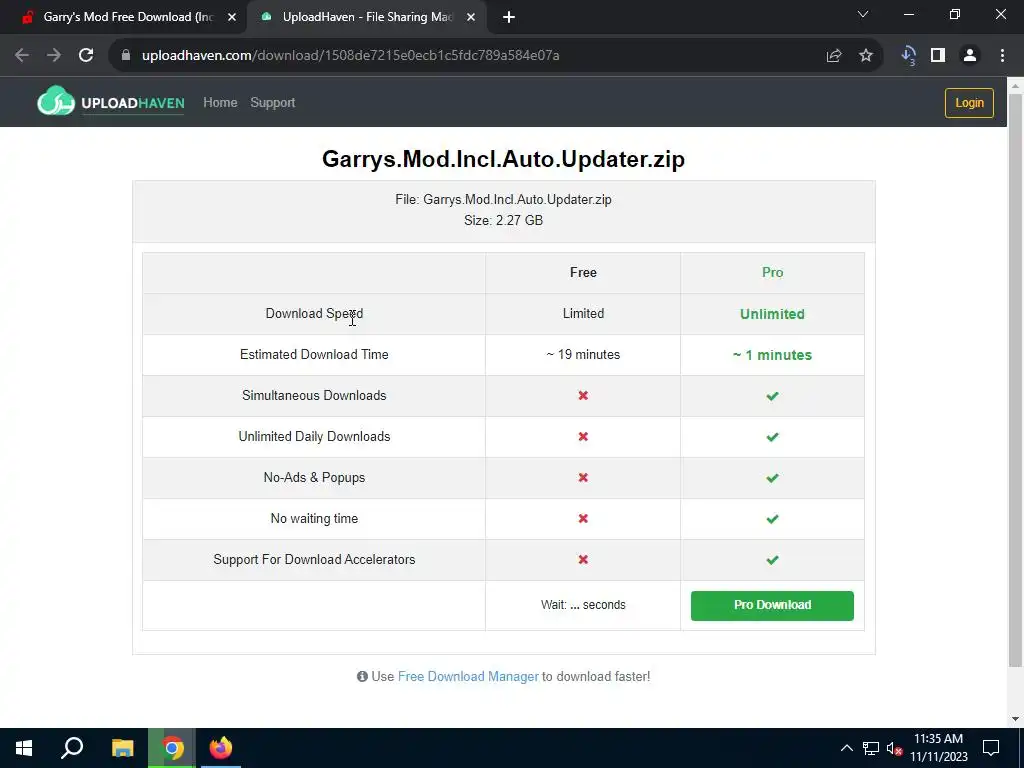1024x768 pixels.
Task: Click the 'Size: 2.27 GB' text
Action: point(504,221)
